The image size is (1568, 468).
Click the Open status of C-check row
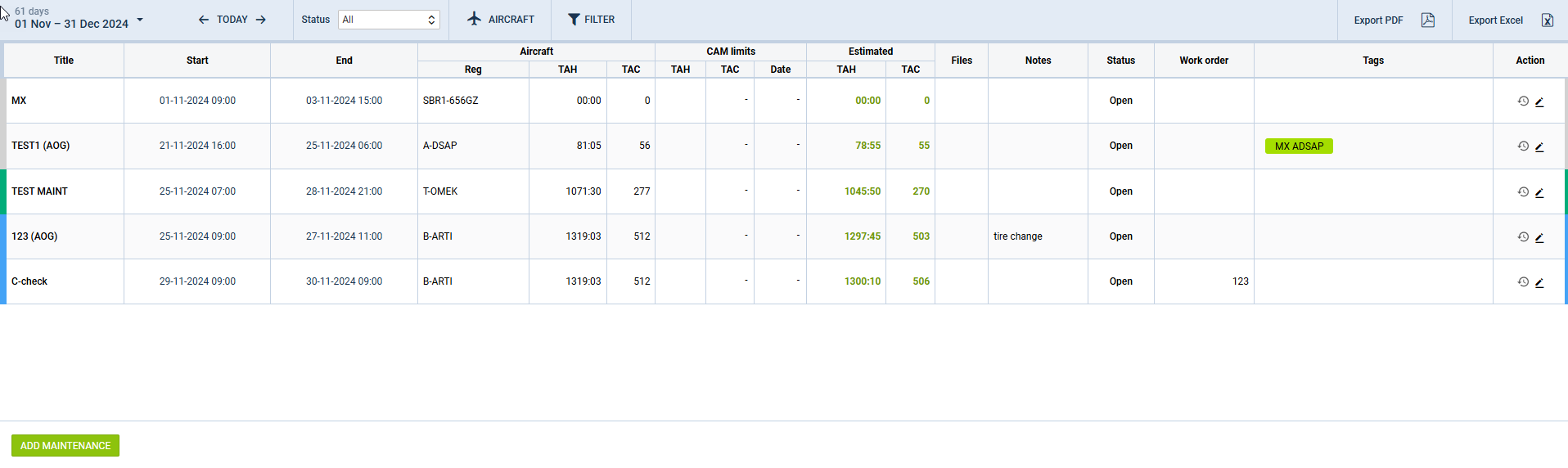[x=1121, y=281]
